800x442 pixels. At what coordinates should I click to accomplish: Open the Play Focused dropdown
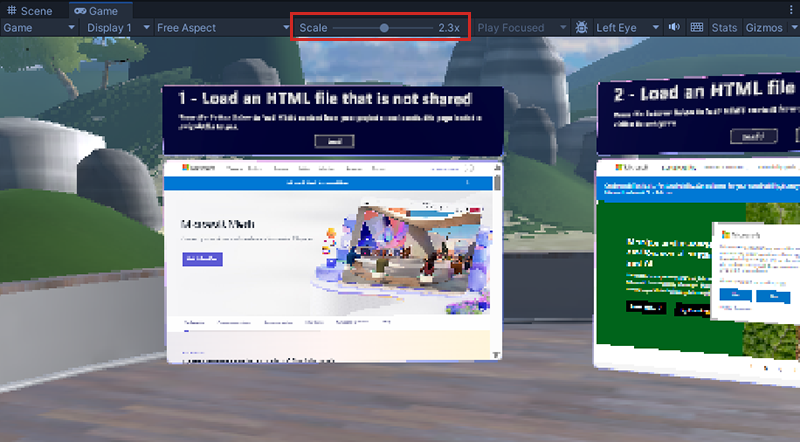pyautogui.click(x=521, y=28)
